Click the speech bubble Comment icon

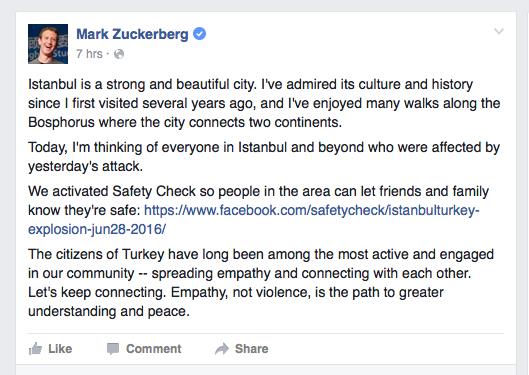coord(113,349)
